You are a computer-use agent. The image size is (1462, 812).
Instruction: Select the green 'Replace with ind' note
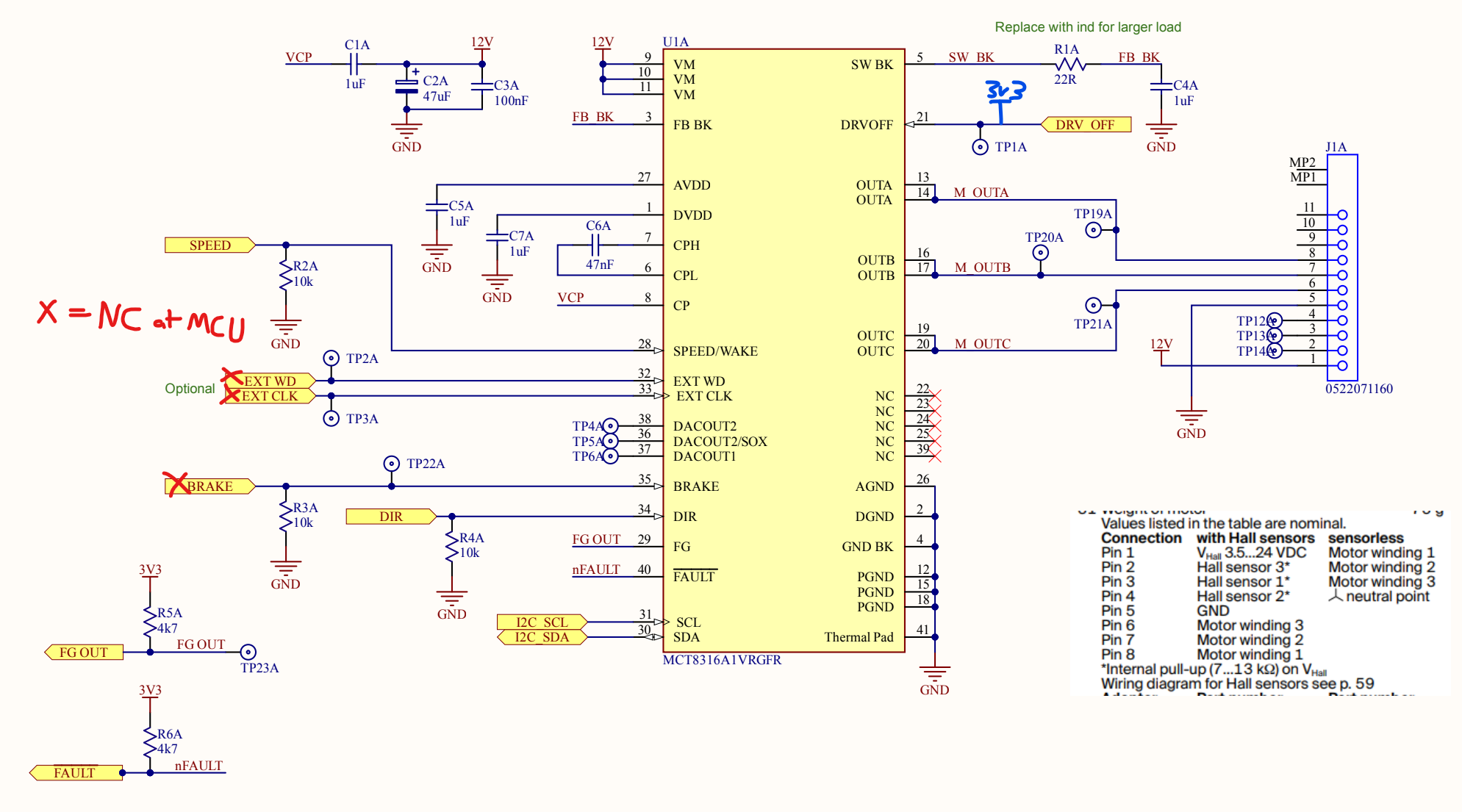click(x=1087, y=27)
